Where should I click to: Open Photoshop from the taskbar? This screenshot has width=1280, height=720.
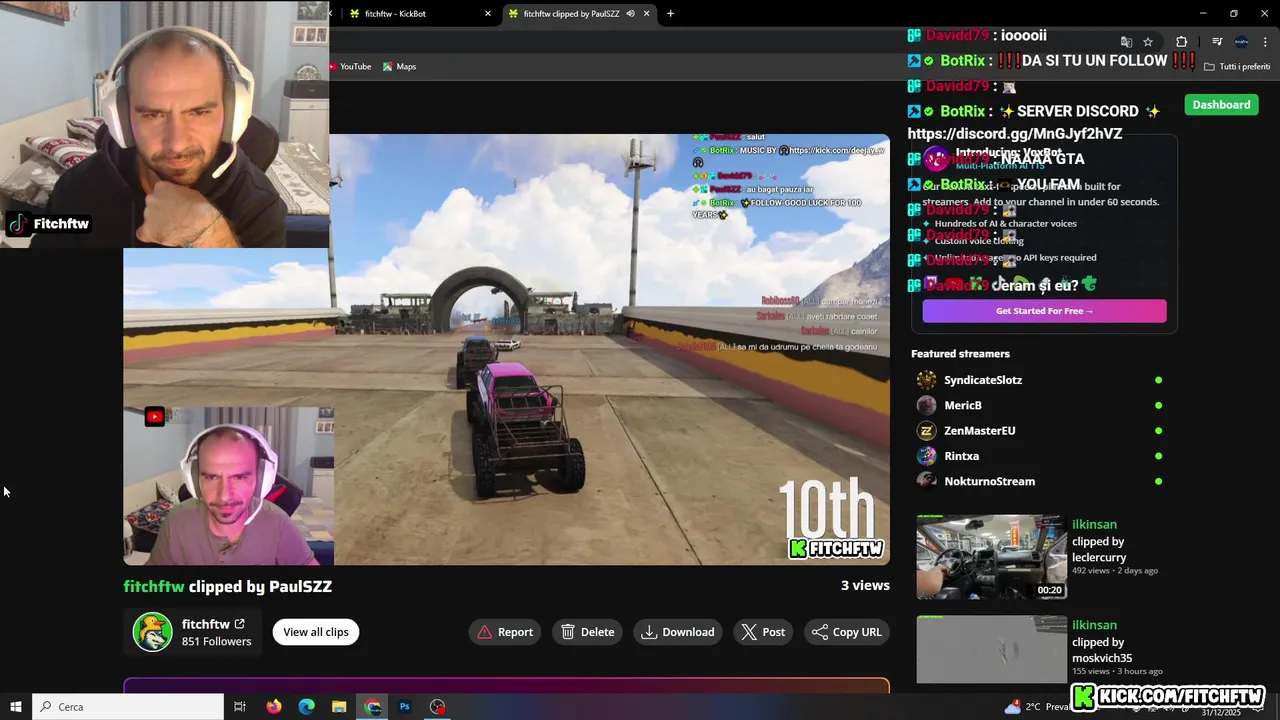[405, 707]
